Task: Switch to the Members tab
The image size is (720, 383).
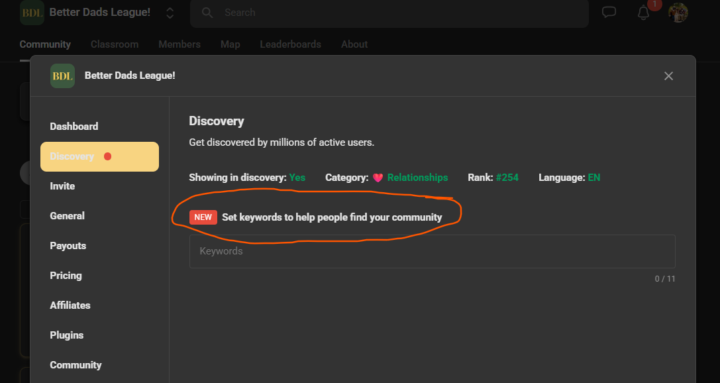Action: (x=180, y=45)
